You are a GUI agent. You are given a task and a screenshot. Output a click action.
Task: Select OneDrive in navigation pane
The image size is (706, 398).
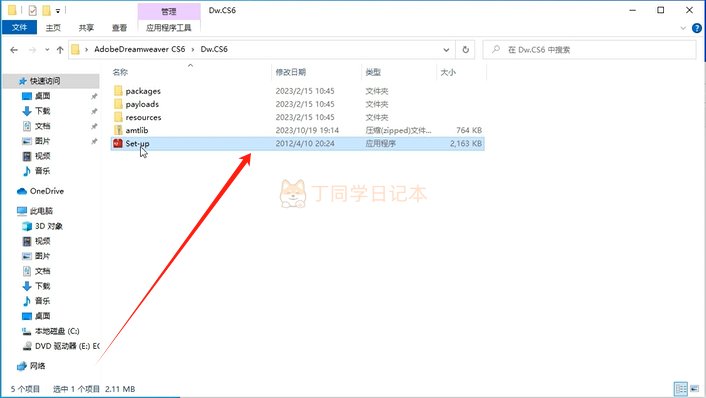46,191
